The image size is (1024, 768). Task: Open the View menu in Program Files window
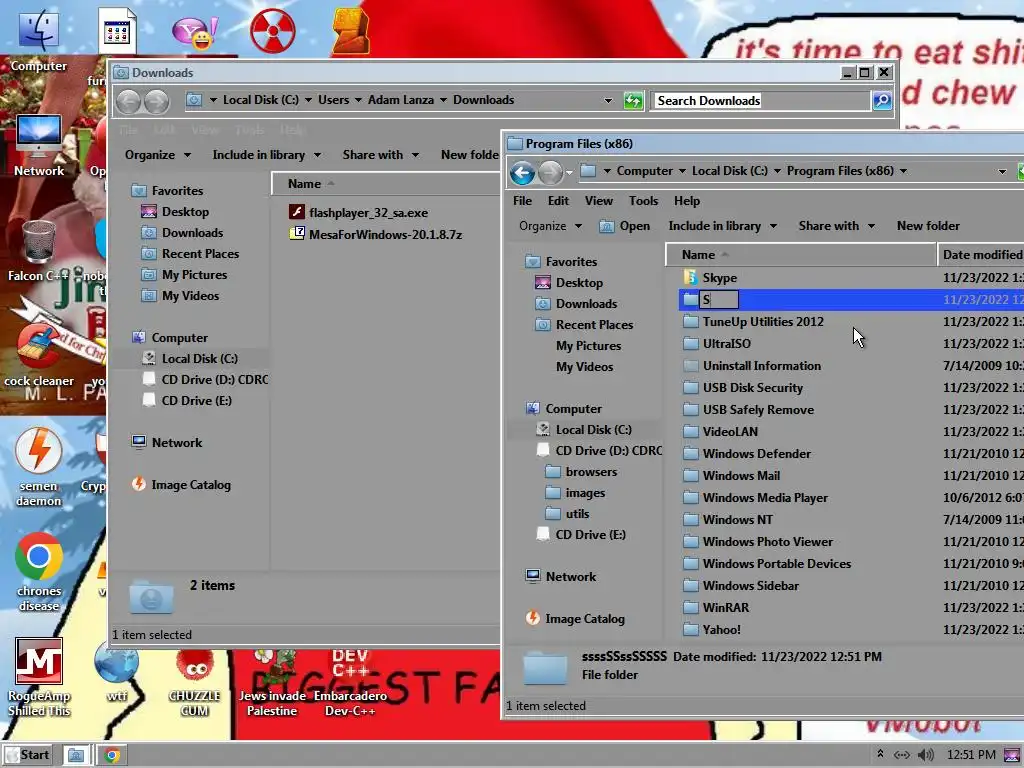click(x=599, y=200)
